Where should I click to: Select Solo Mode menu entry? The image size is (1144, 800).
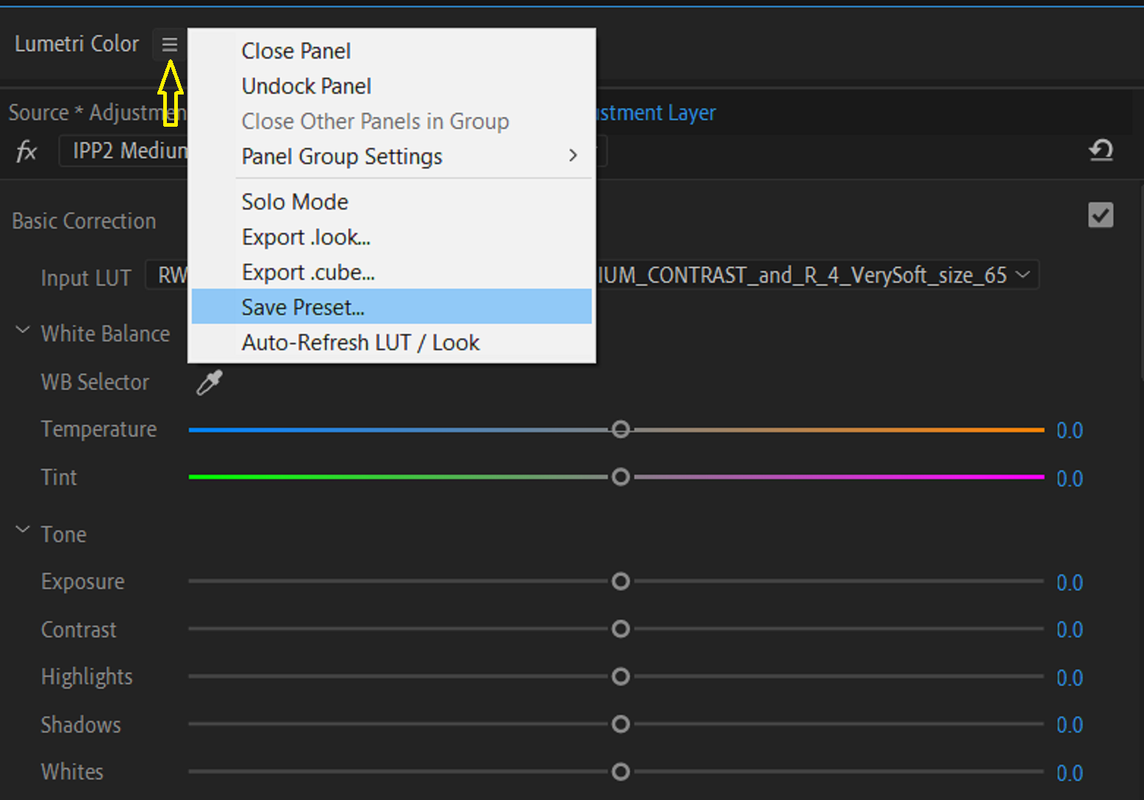point(392,202)
